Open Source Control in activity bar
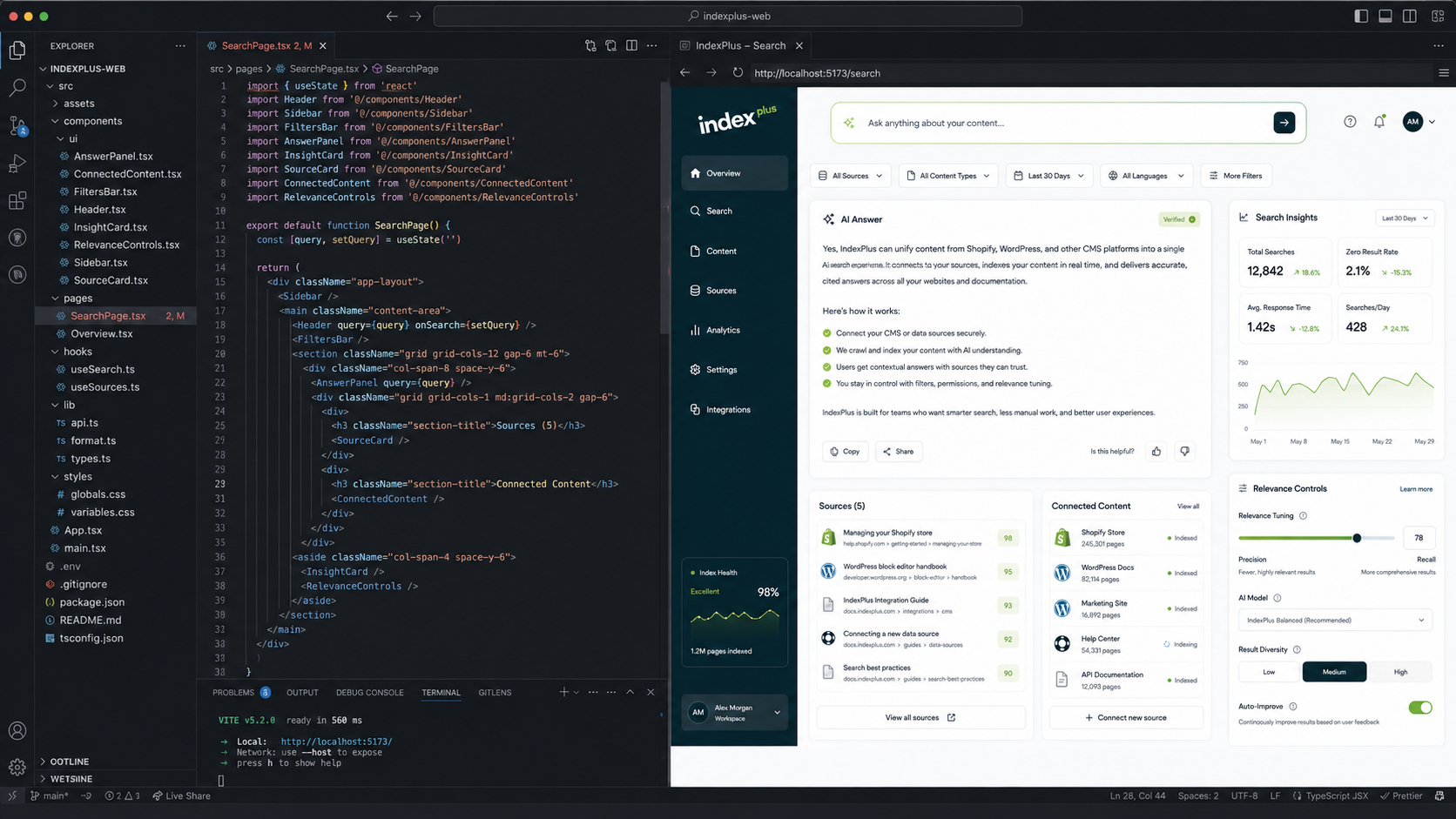 point(17,126)
